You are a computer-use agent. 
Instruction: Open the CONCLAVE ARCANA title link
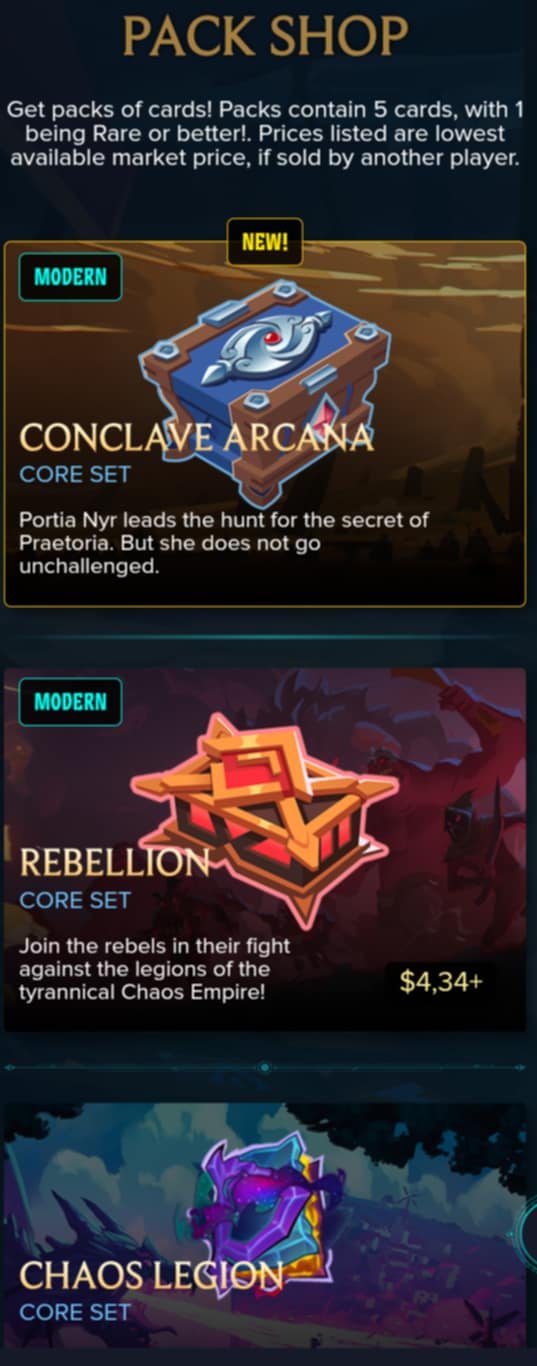tap(197, 438)
